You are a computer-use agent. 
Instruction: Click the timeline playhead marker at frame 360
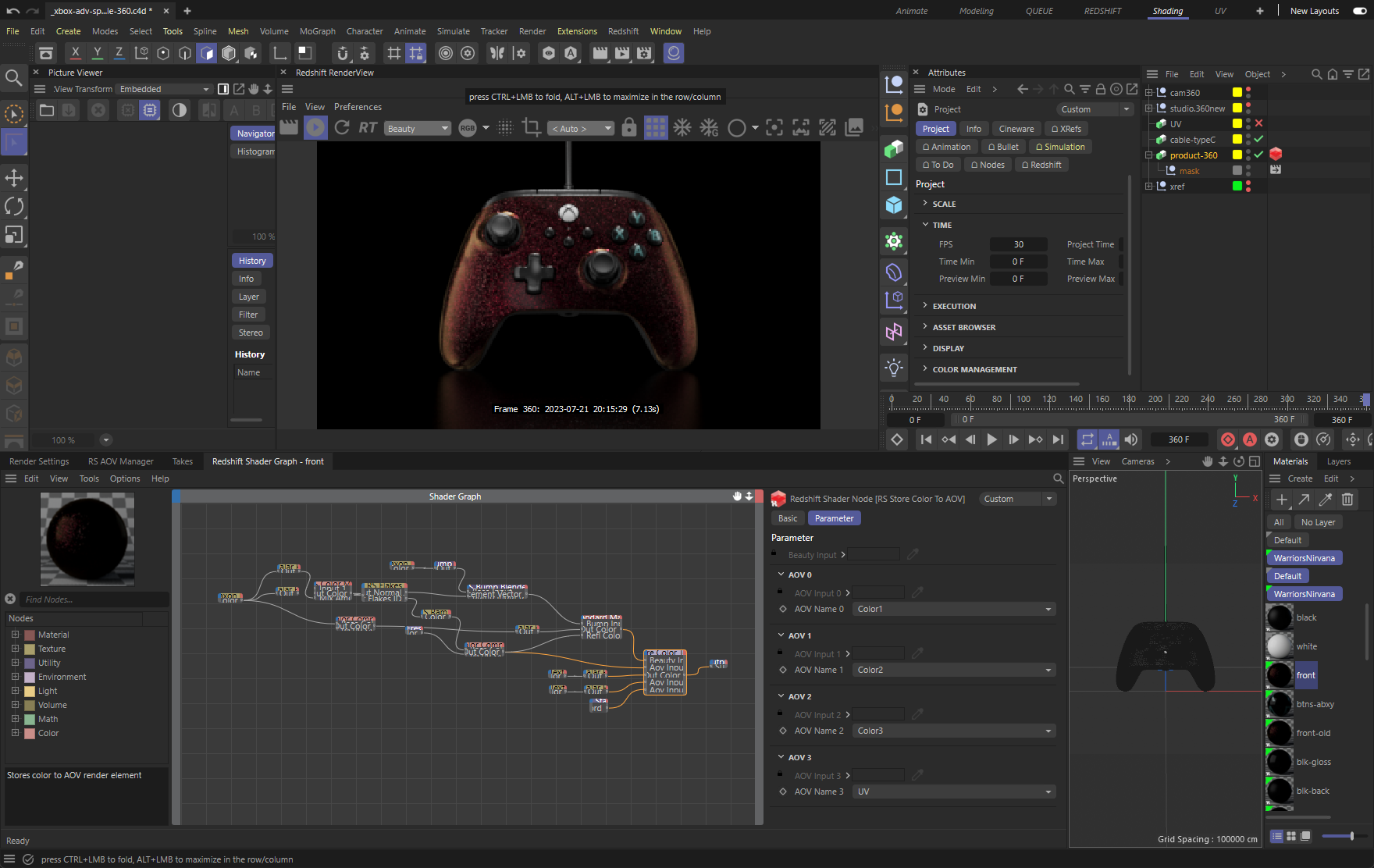pos(1365,399)
